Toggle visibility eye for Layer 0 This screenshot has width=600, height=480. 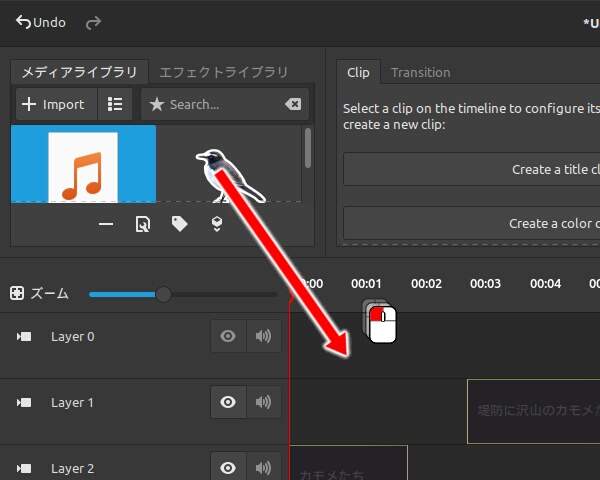pyautogui.click(x=228, y=337)
